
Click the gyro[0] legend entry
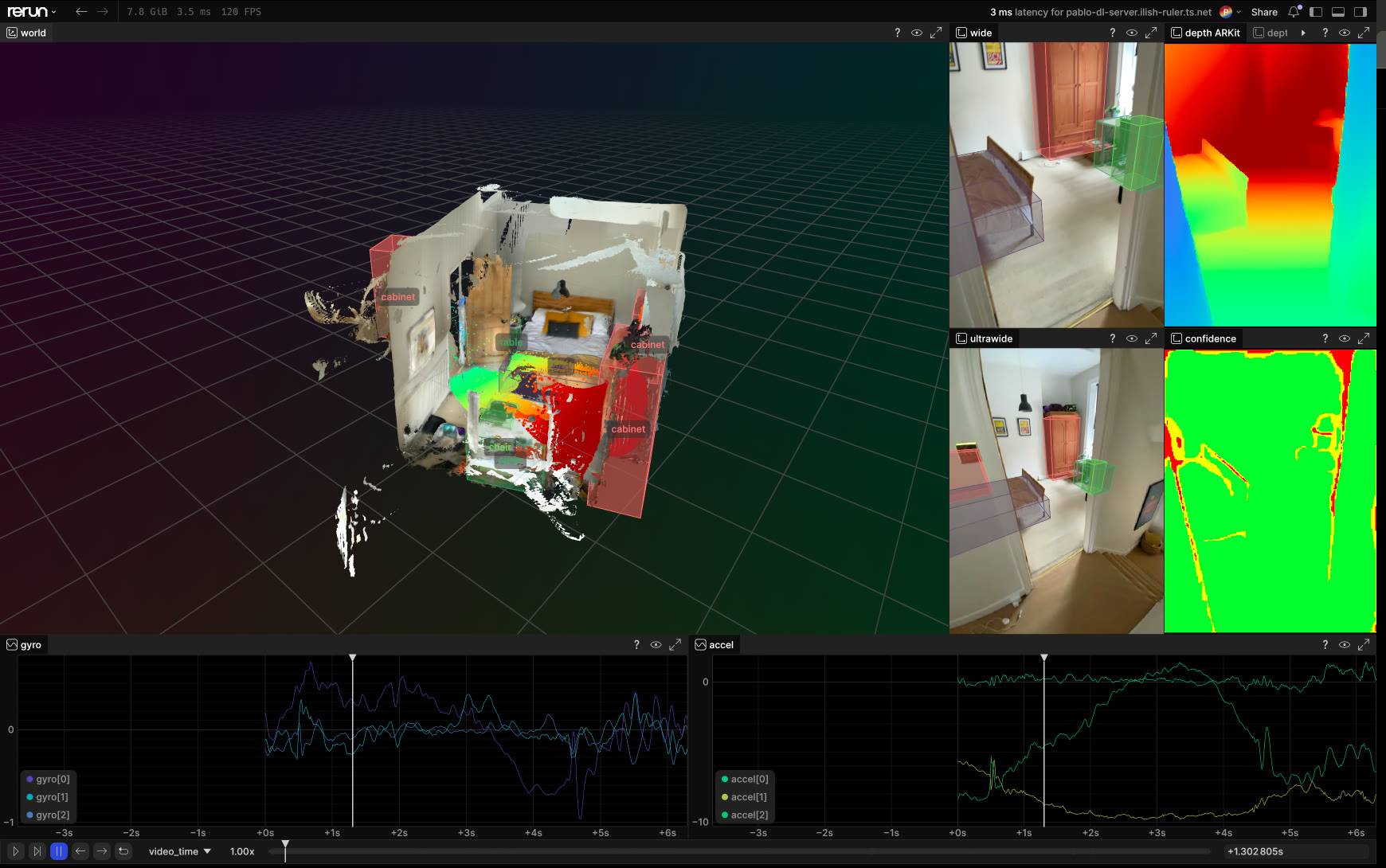[48, 779]
